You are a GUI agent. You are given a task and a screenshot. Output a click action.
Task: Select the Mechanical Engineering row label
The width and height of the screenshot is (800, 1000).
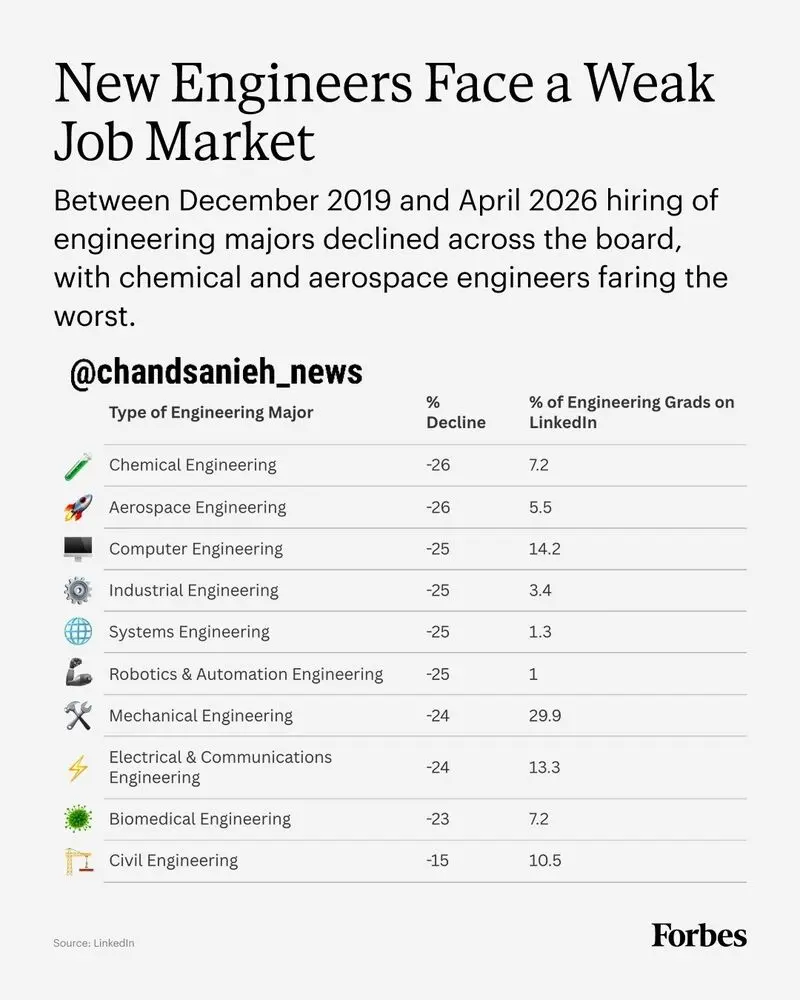coord(200,716)
